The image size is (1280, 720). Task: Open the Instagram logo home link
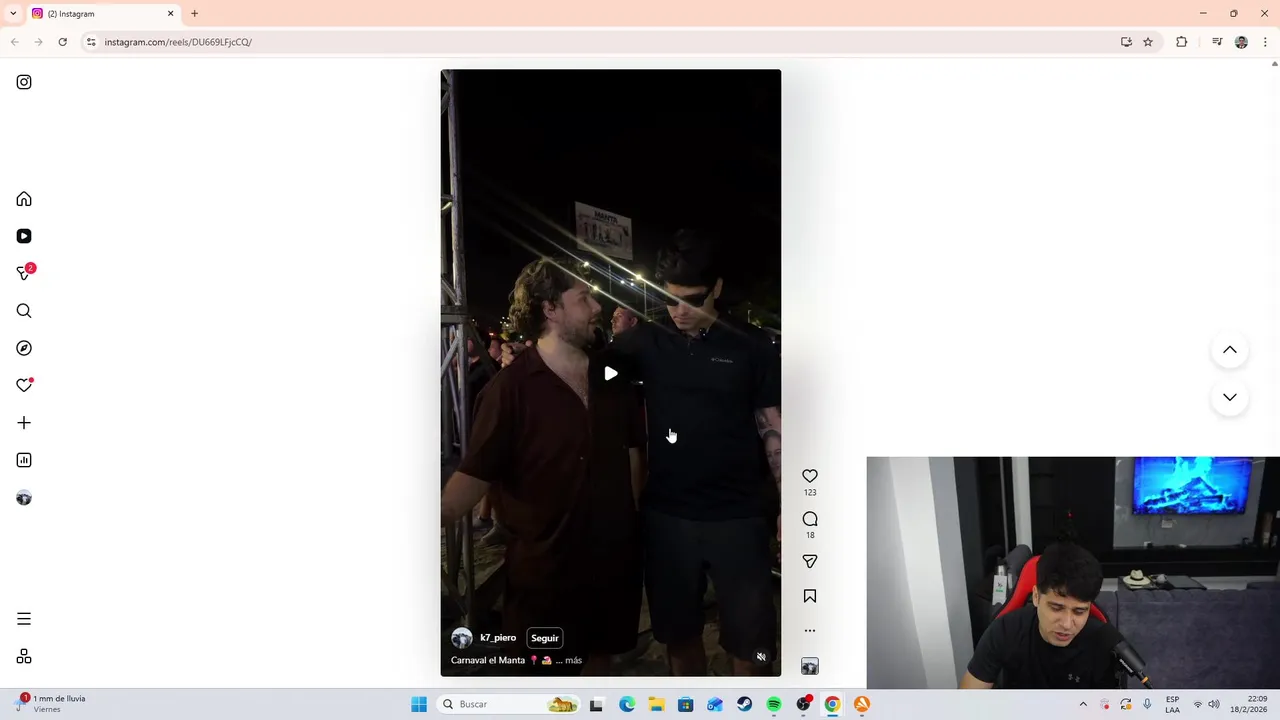[x=24, y=82]
